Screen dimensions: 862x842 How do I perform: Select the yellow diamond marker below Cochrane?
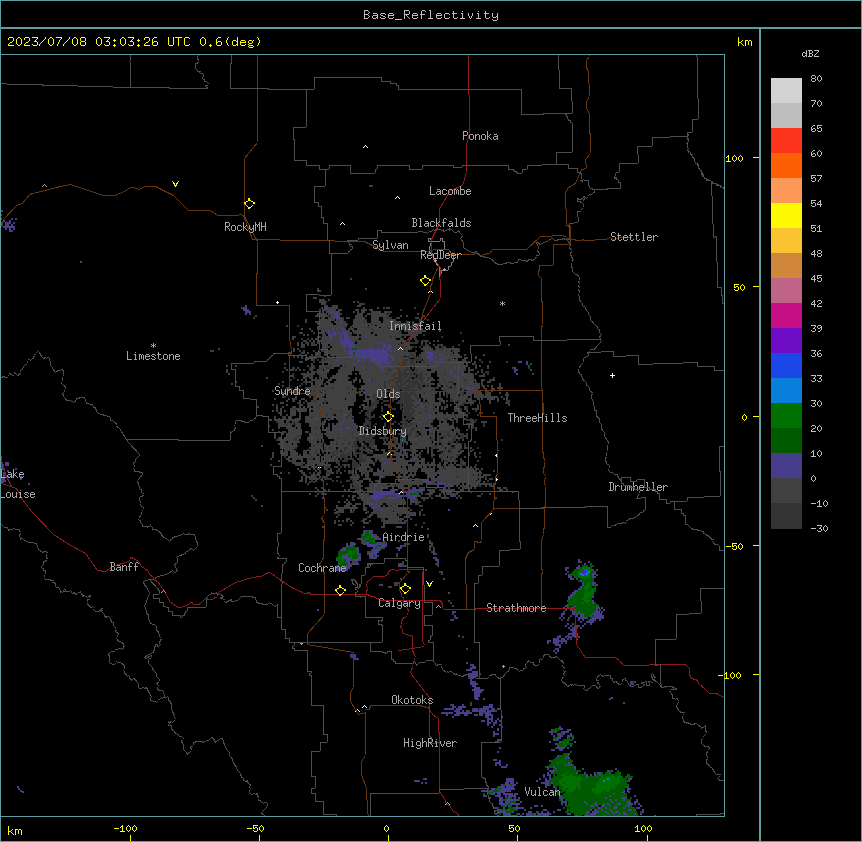340,590
